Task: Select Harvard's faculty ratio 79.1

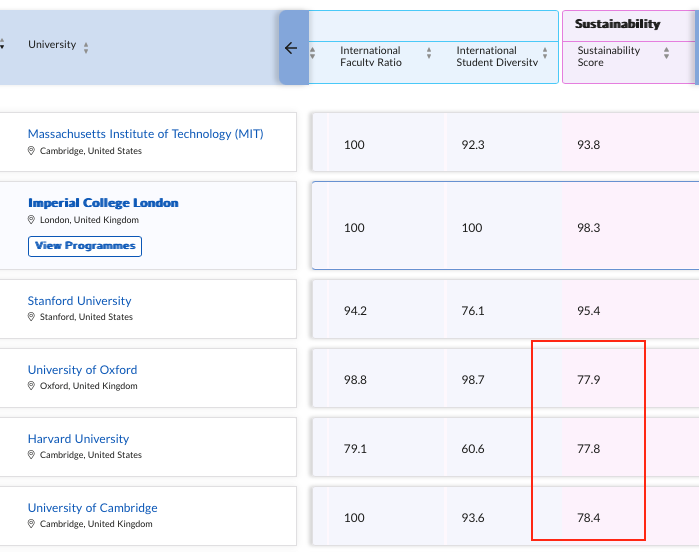Action: click(x=355, y=449)
